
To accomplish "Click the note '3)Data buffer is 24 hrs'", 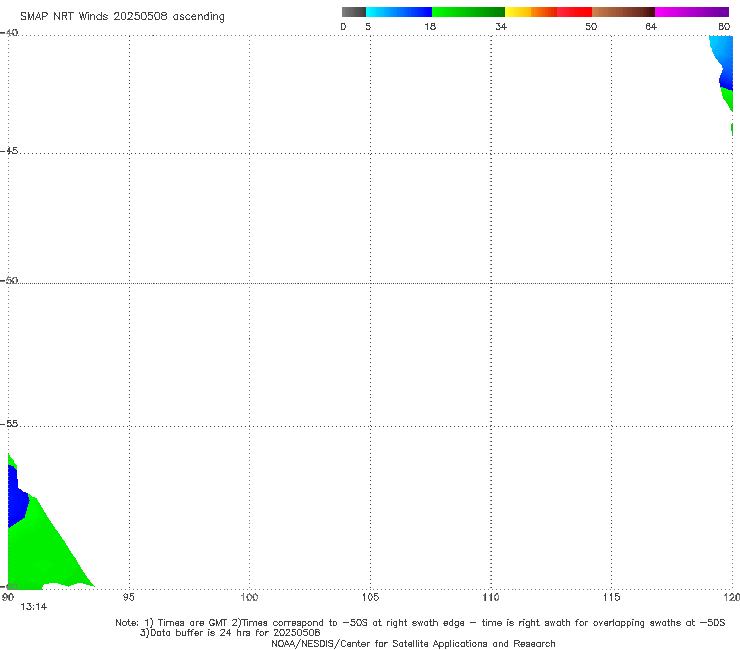I will (230, 633).
